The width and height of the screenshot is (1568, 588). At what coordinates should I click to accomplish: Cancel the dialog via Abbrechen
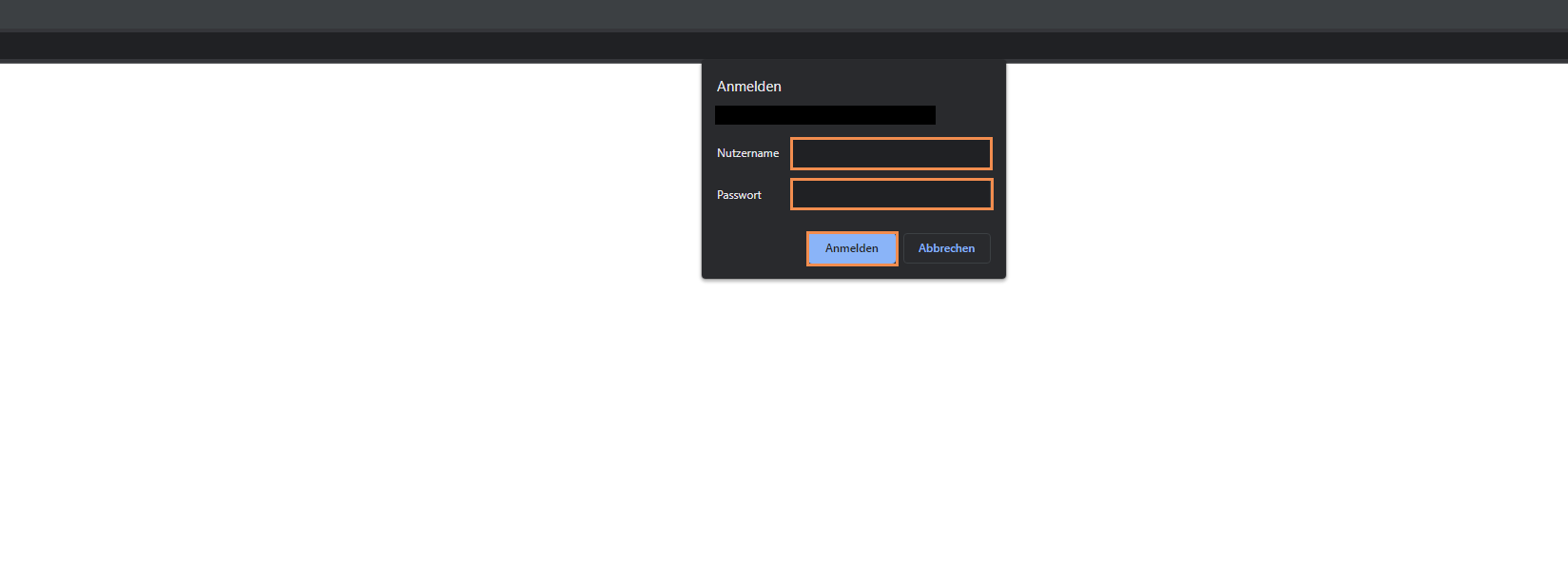[946, 248]
